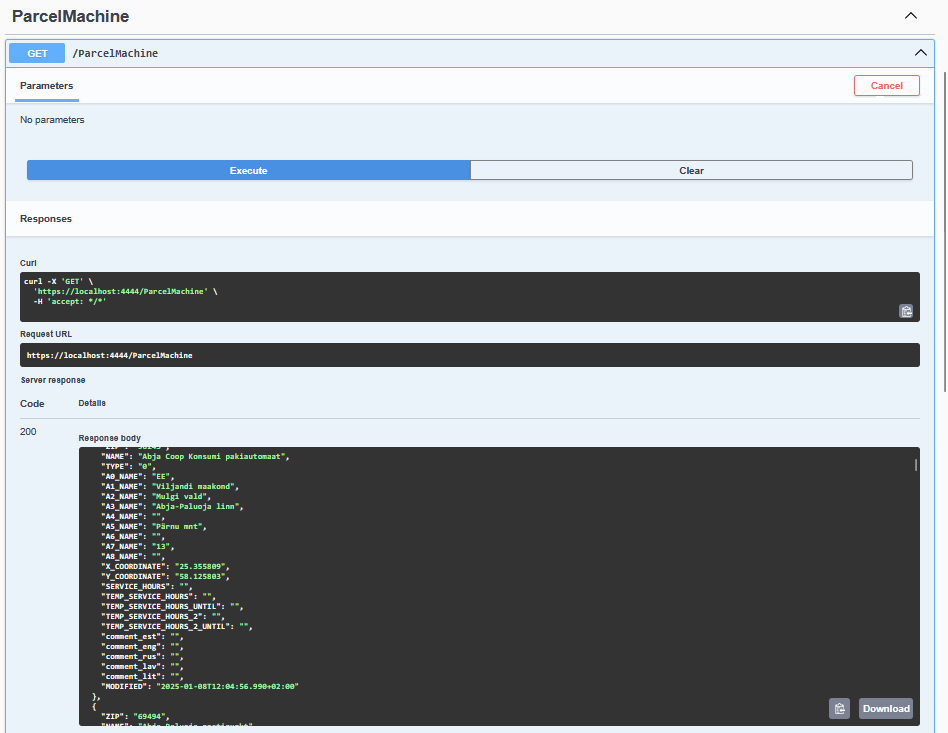Click the blue GET method badge
The image size is (948, 733).
(37, 53)
